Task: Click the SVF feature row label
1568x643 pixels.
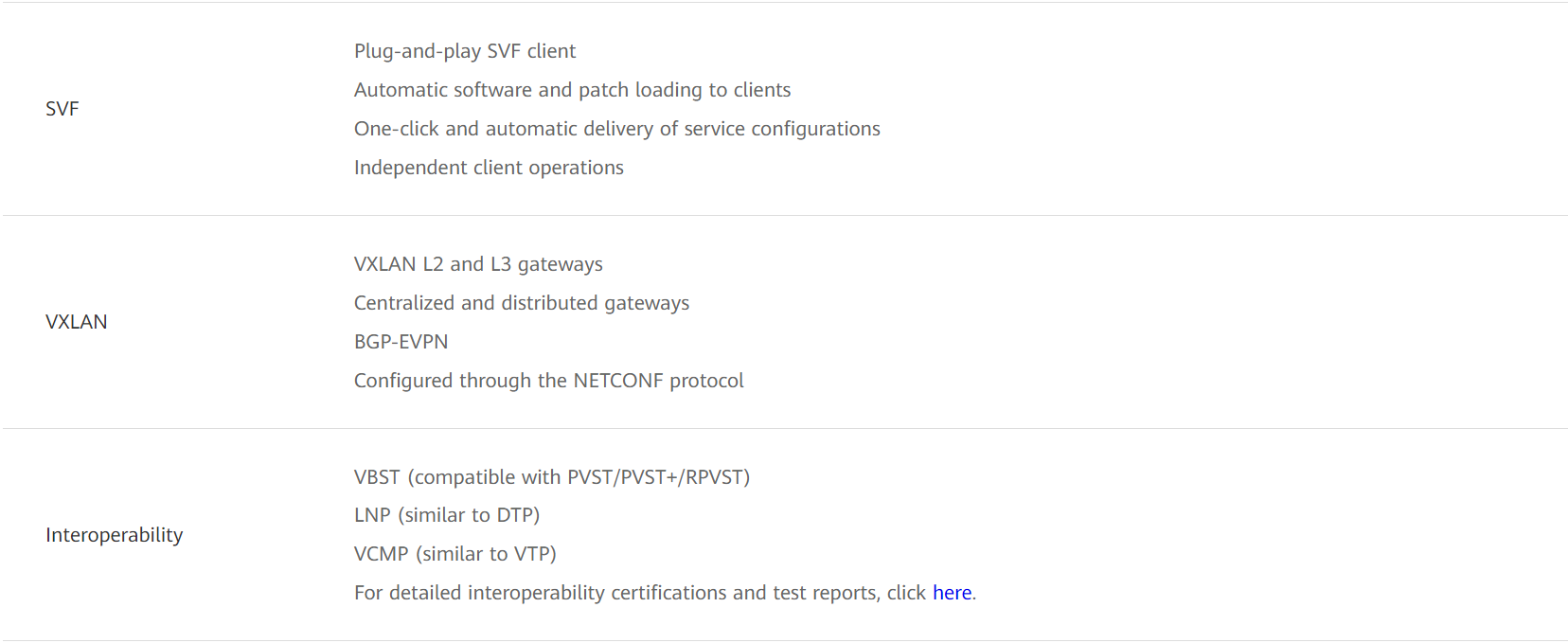Action: [62, 109]
